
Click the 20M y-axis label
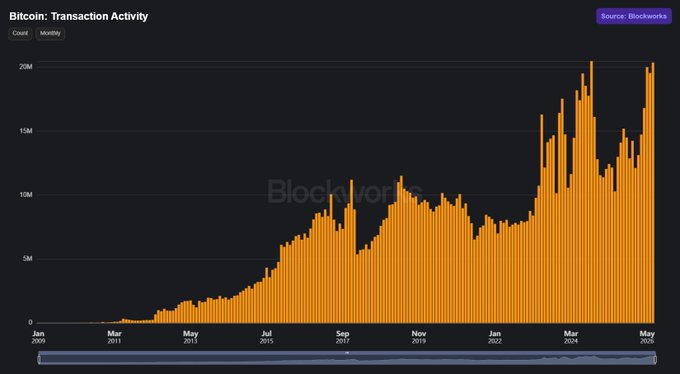(26, 66)
